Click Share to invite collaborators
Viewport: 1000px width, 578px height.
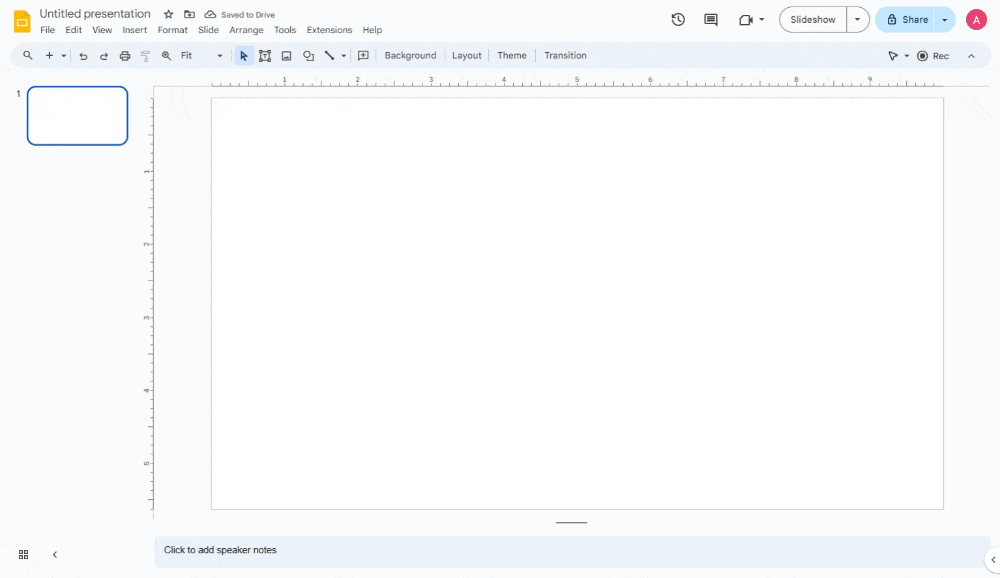click(908, 18)
